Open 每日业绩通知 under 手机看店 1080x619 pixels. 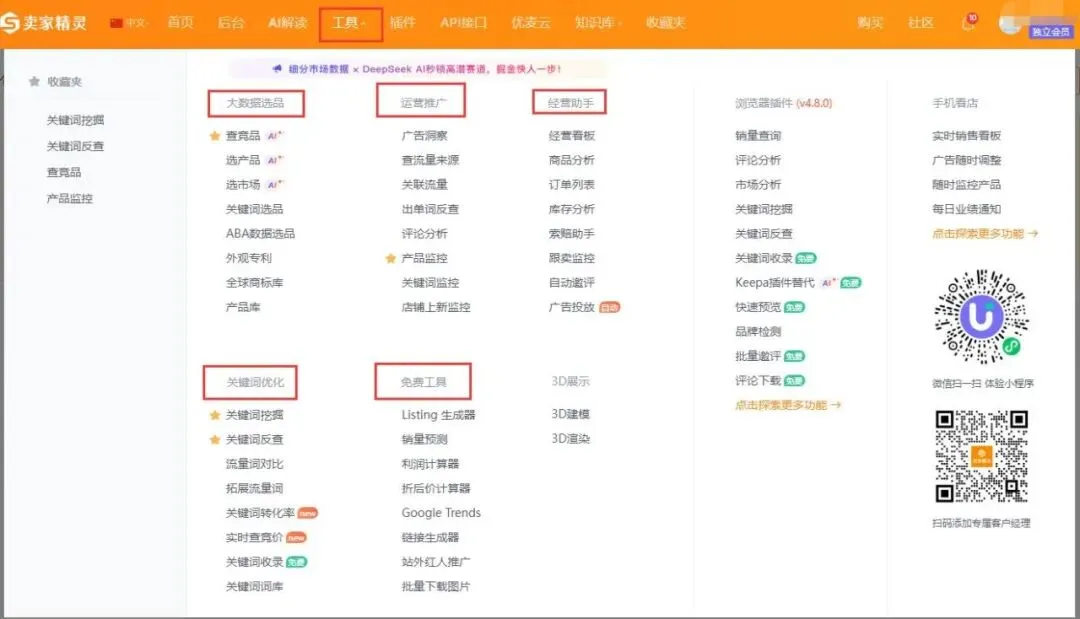coord(966,209)
